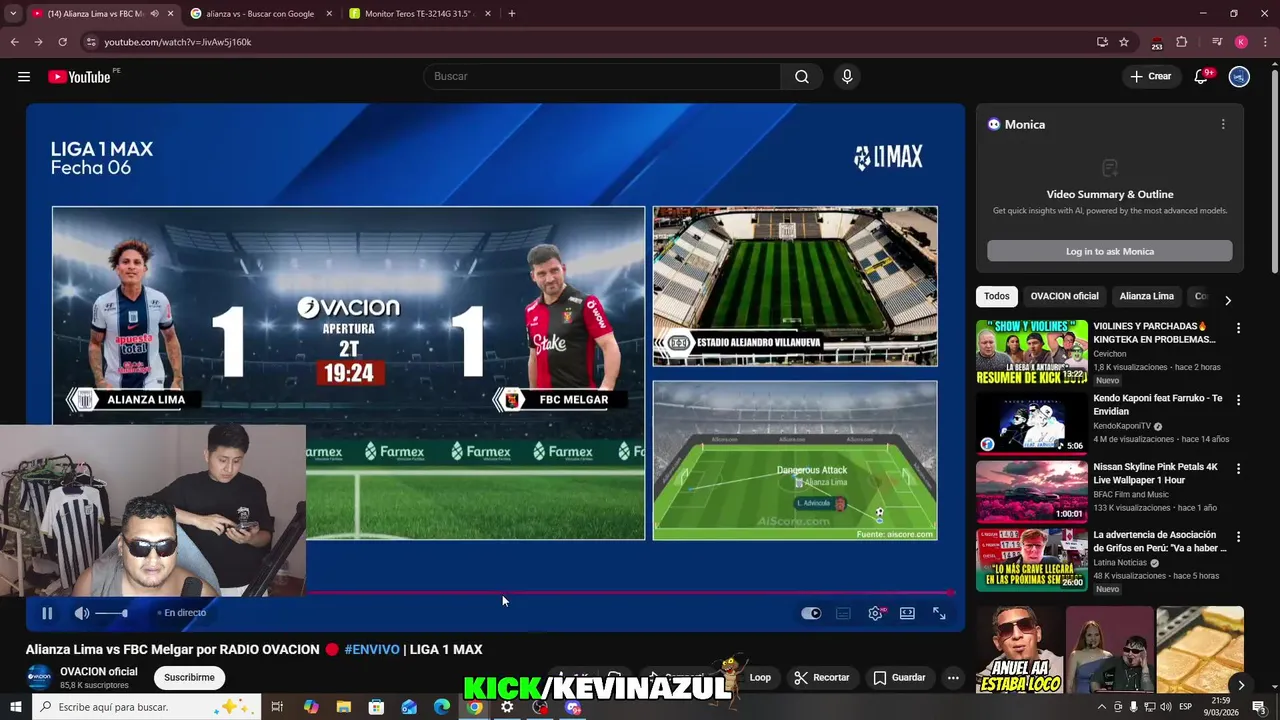Bookmark this page with the star
1280x720 pixels.
[x=1124, y=42]
